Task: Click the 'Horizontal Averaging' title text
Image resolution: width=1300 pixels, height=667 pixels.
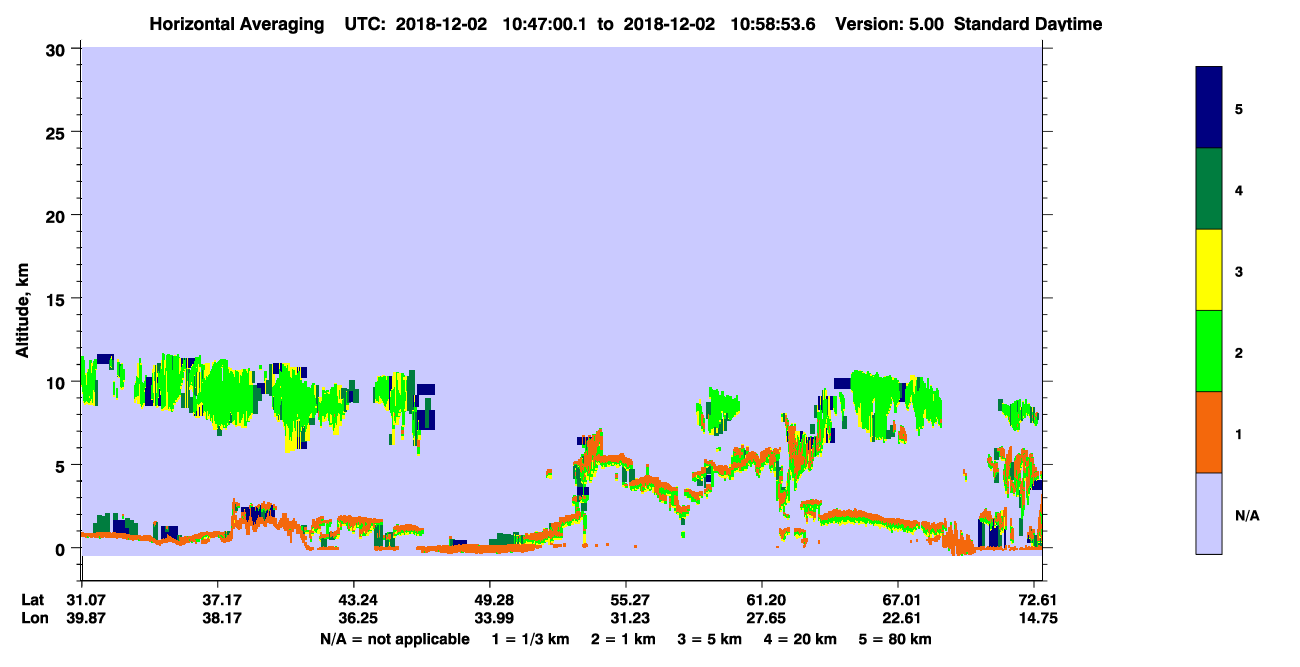Action: [x=236, y=23]
